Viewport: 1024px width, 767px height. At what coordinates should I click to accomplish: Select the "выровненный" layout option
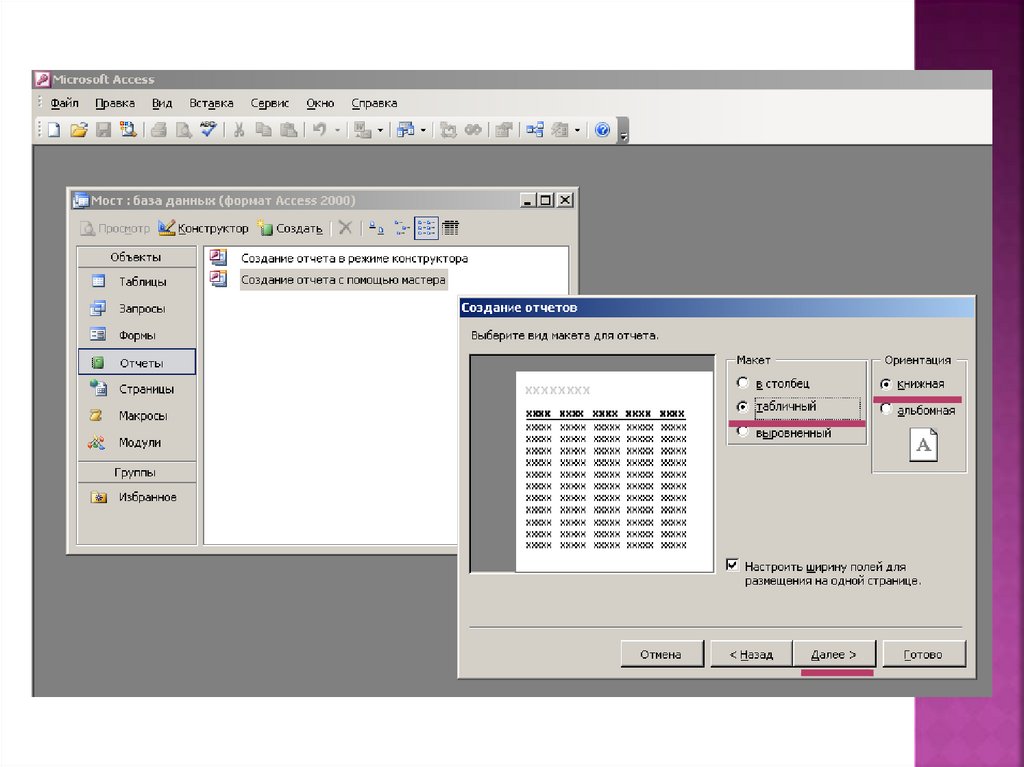[742, 433]
